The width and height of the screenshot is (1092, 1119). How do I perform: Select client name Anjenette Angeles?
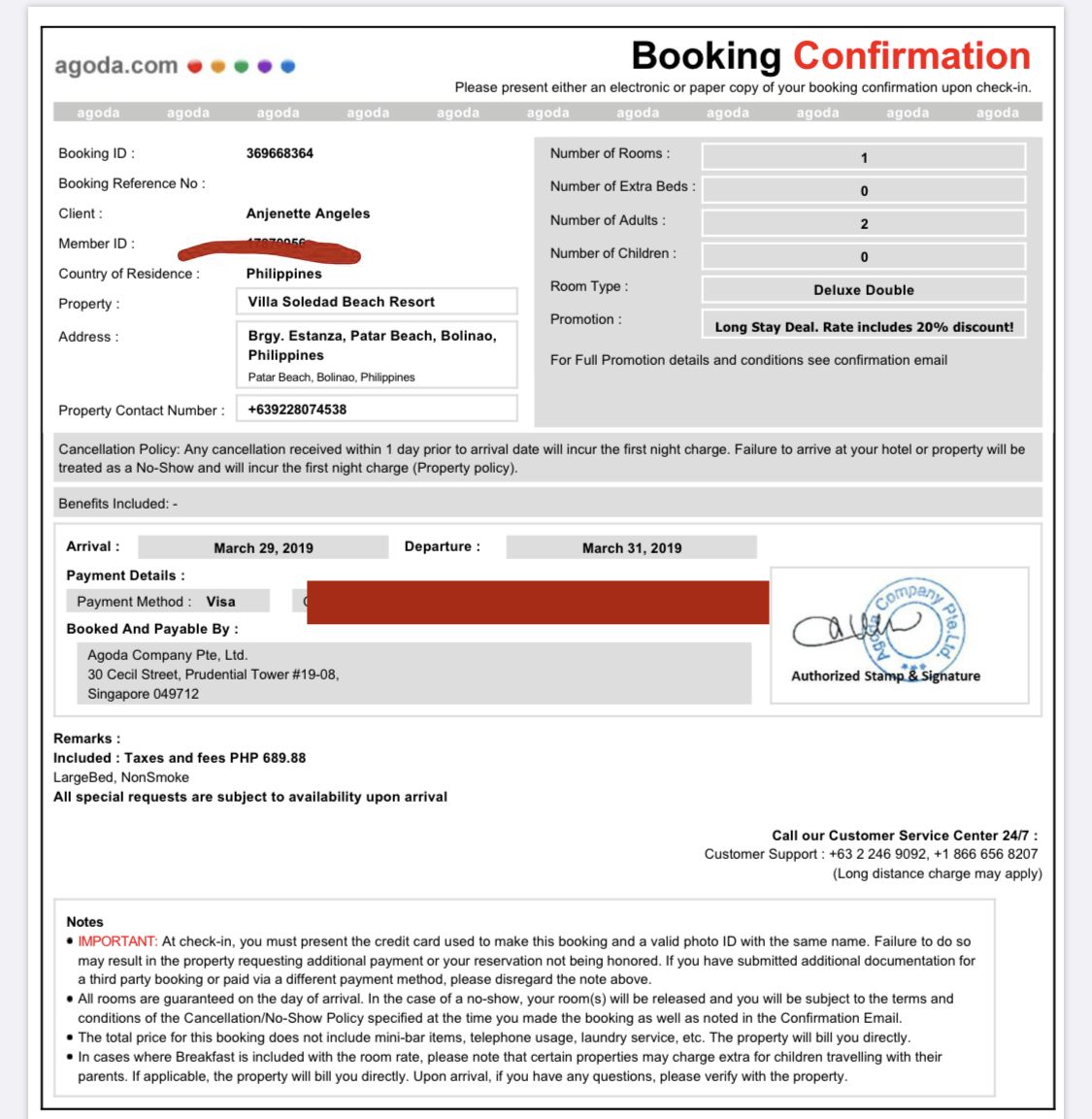[308, 214]
